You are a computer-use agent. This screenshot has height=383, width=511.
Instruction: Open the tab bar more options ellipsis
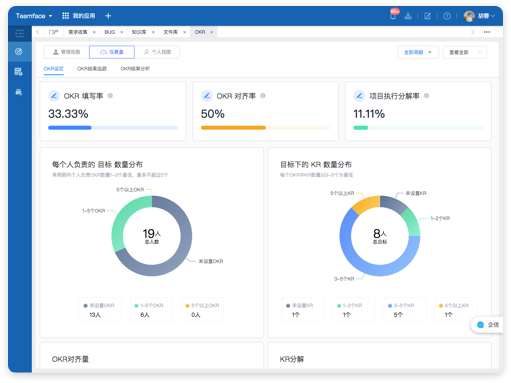[487, 32]
